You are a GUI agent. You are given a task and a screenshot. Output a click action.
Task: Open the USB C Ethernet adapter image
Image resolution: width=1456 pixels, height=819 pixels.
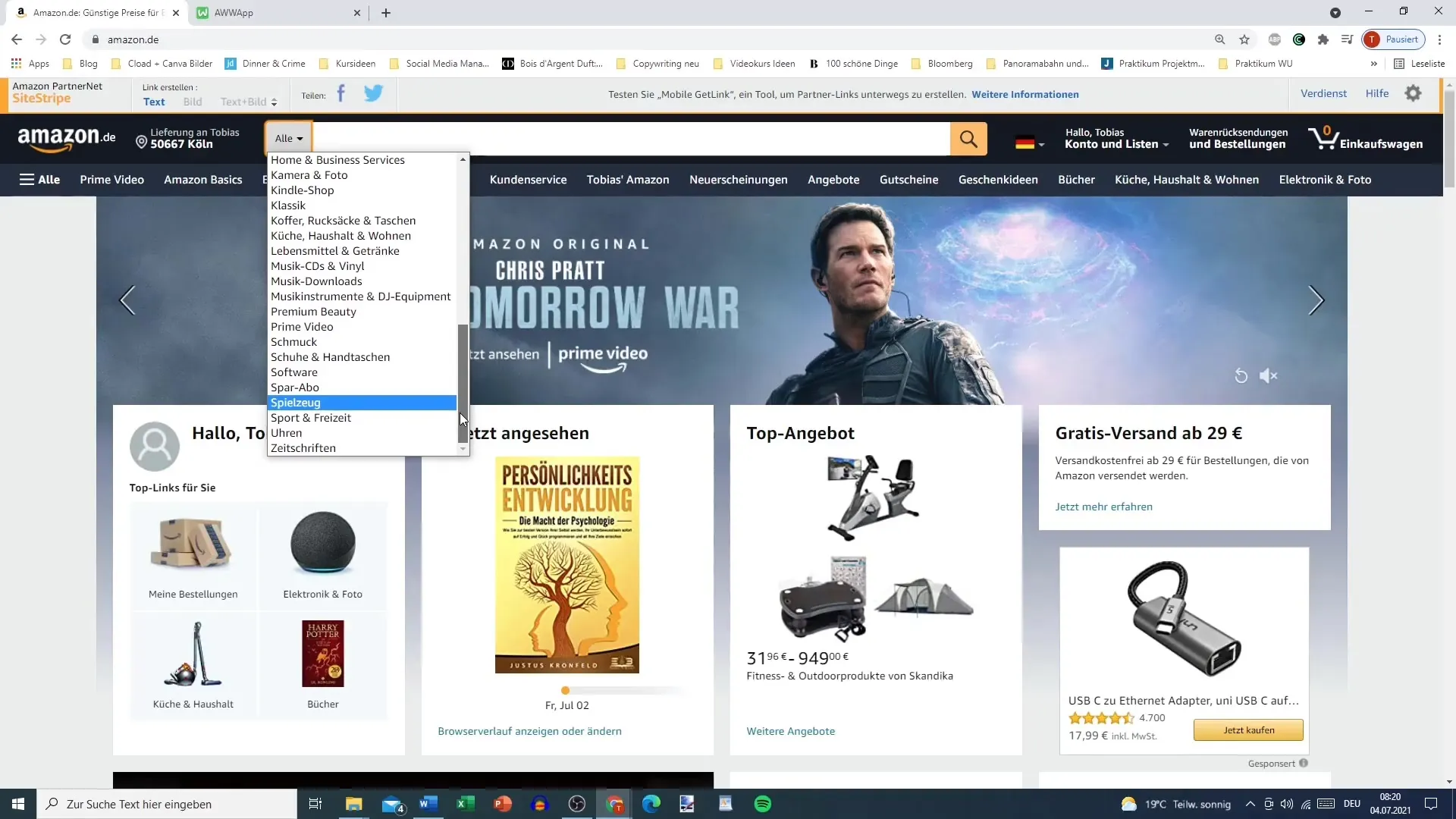click(x=1184, y=619)
